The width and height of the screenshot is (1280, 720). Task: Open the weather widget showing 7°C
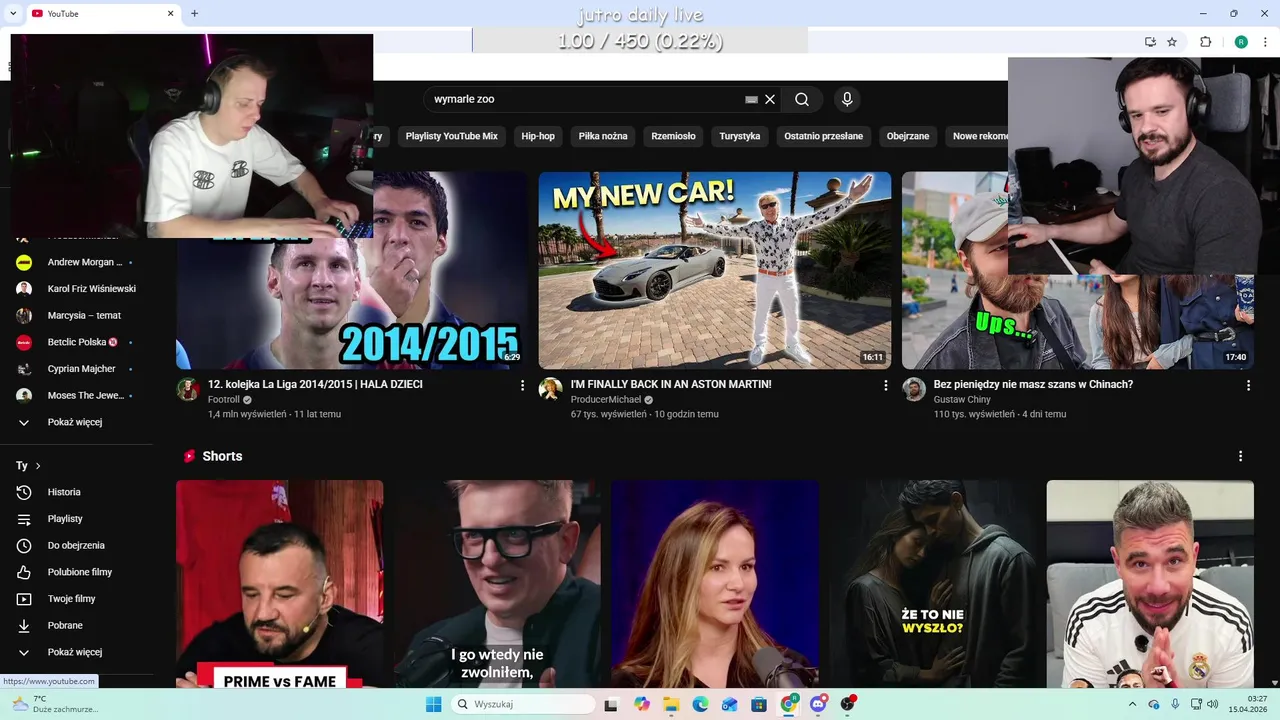pyautogui.click(x=54, y=704)
